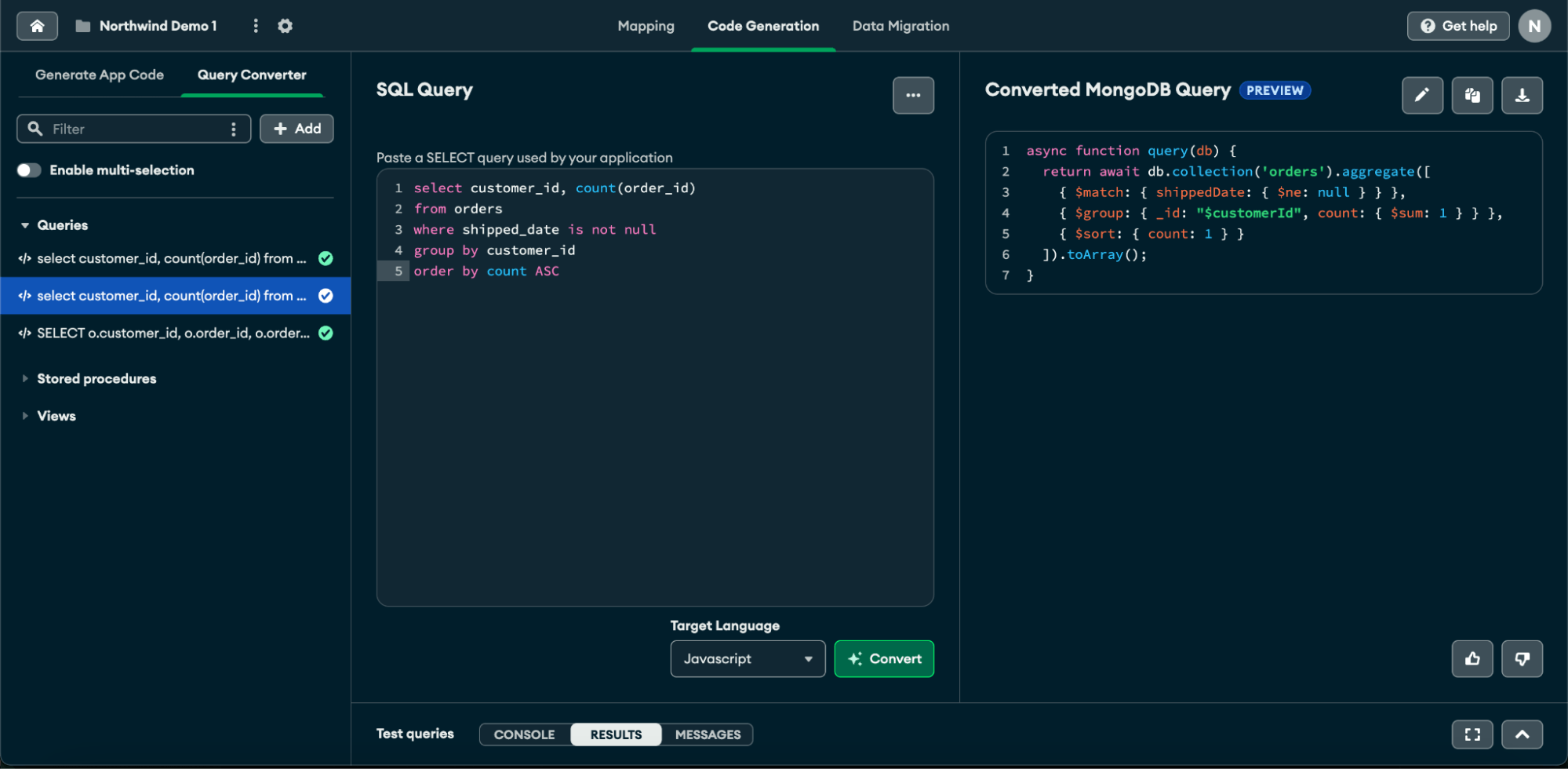Select the Code Generation tab

tap(763, 26)
